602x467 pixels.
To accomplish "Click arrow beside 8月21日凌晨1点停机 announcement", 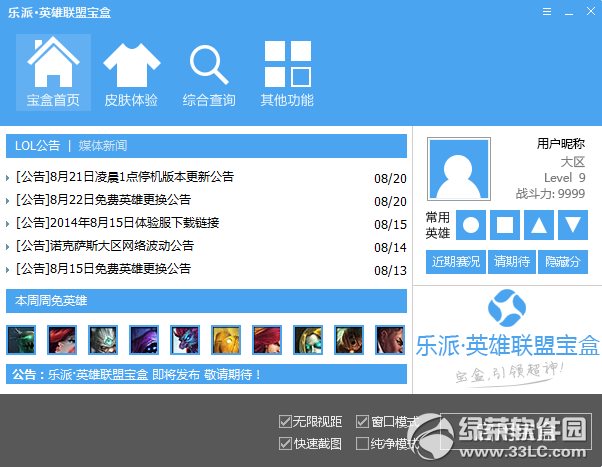I will click(x=7, y=178).
